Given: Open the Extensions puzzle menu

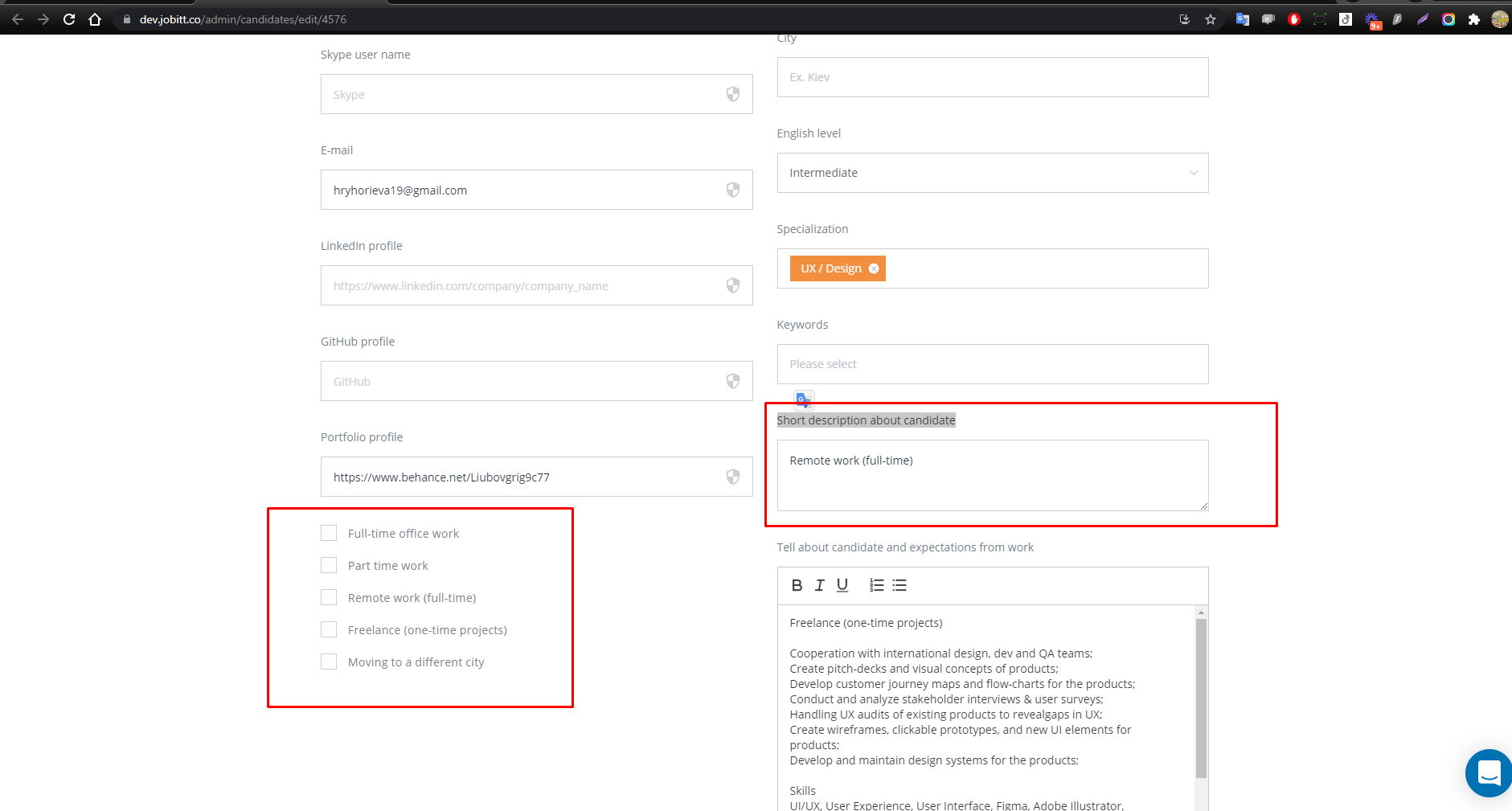Looking at the screenshot, I should tap(1474, 19).
